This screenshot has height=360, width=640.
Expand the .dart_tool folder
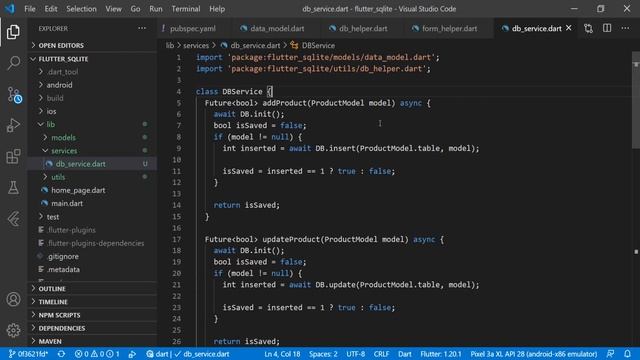62,72
